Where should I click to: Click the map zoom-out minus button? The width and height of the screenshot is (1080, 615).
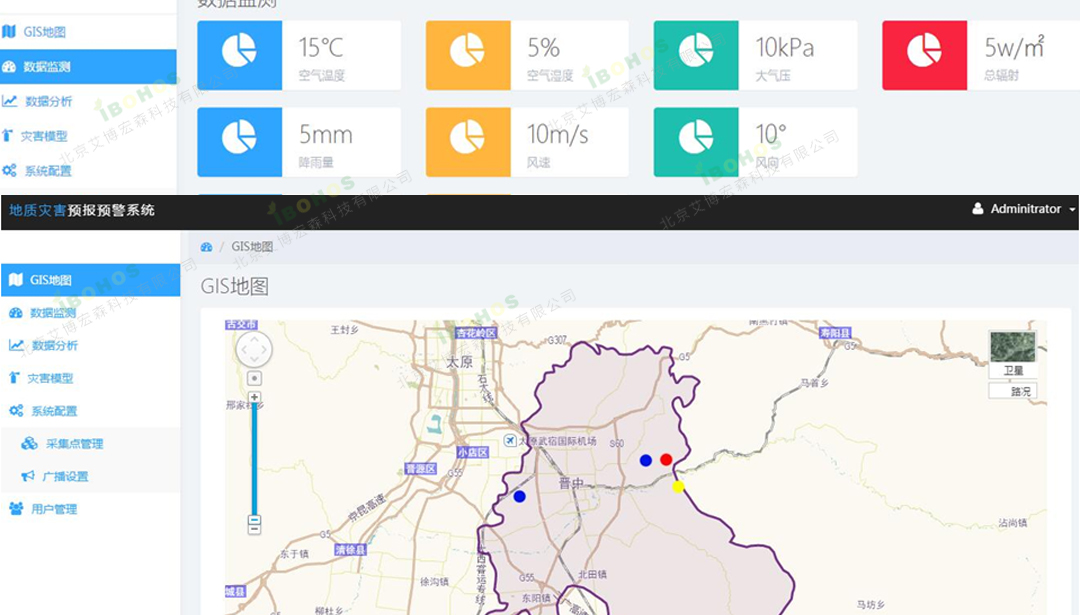(x=254, y=522)
